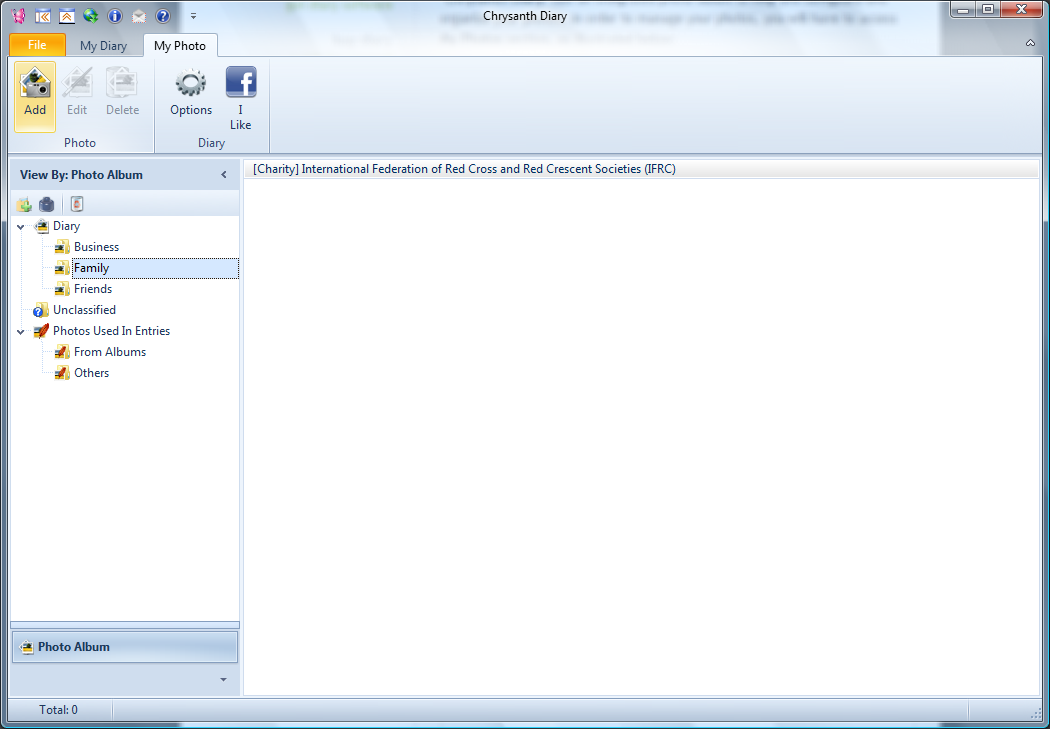Click the add album icon with green plus

[24, 204]
